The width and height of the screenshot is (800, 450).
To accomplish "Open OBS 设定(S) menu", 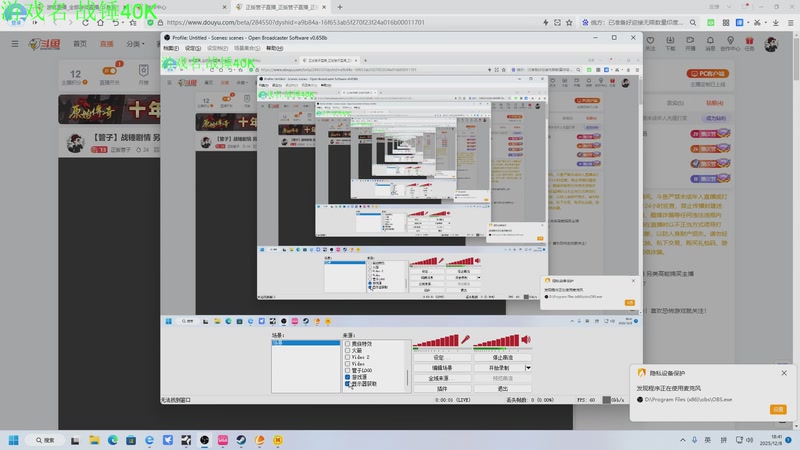I will (x=193, y=48).
